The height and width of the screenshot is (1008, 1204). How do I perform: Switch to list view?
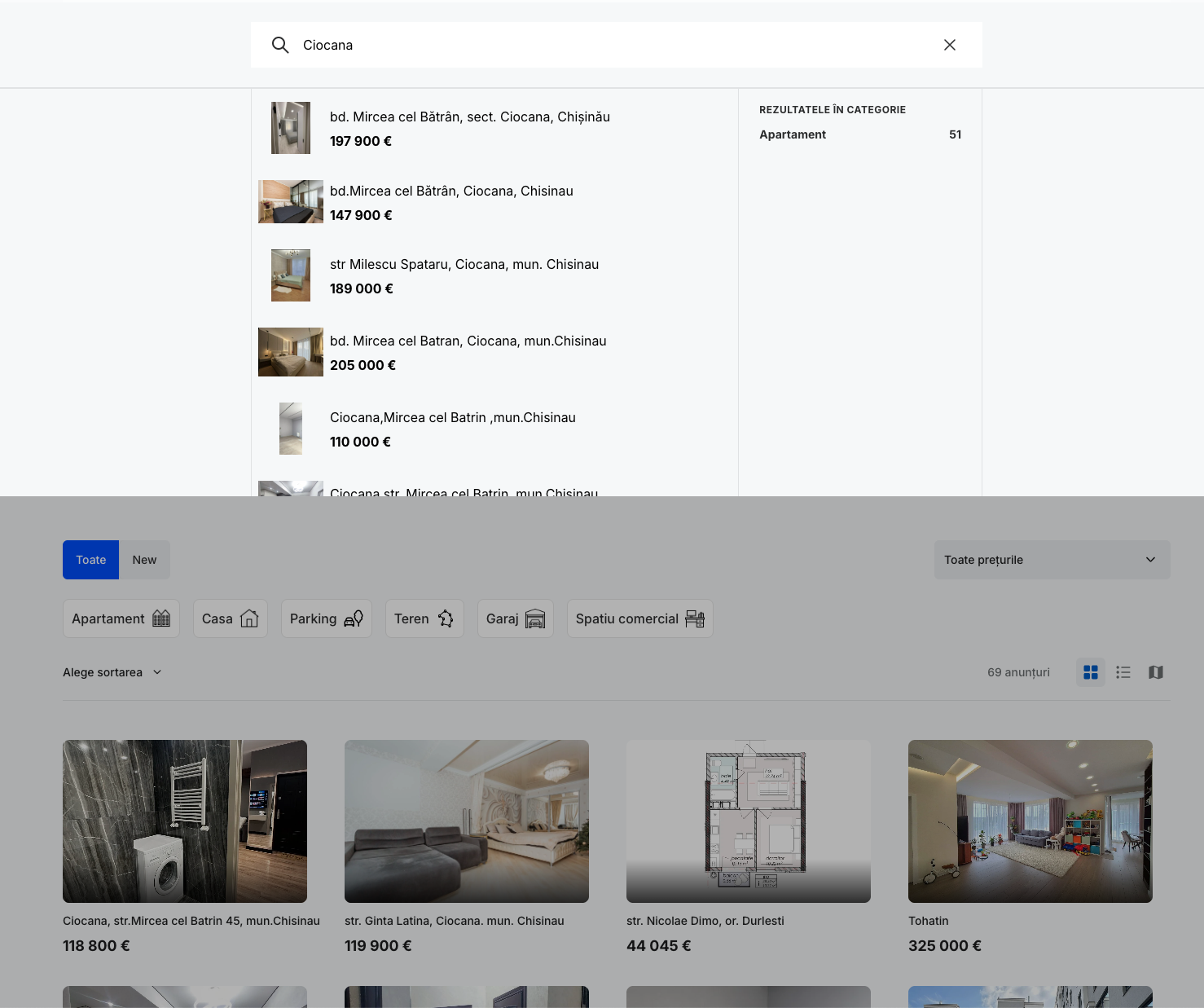pos(1123,672)
